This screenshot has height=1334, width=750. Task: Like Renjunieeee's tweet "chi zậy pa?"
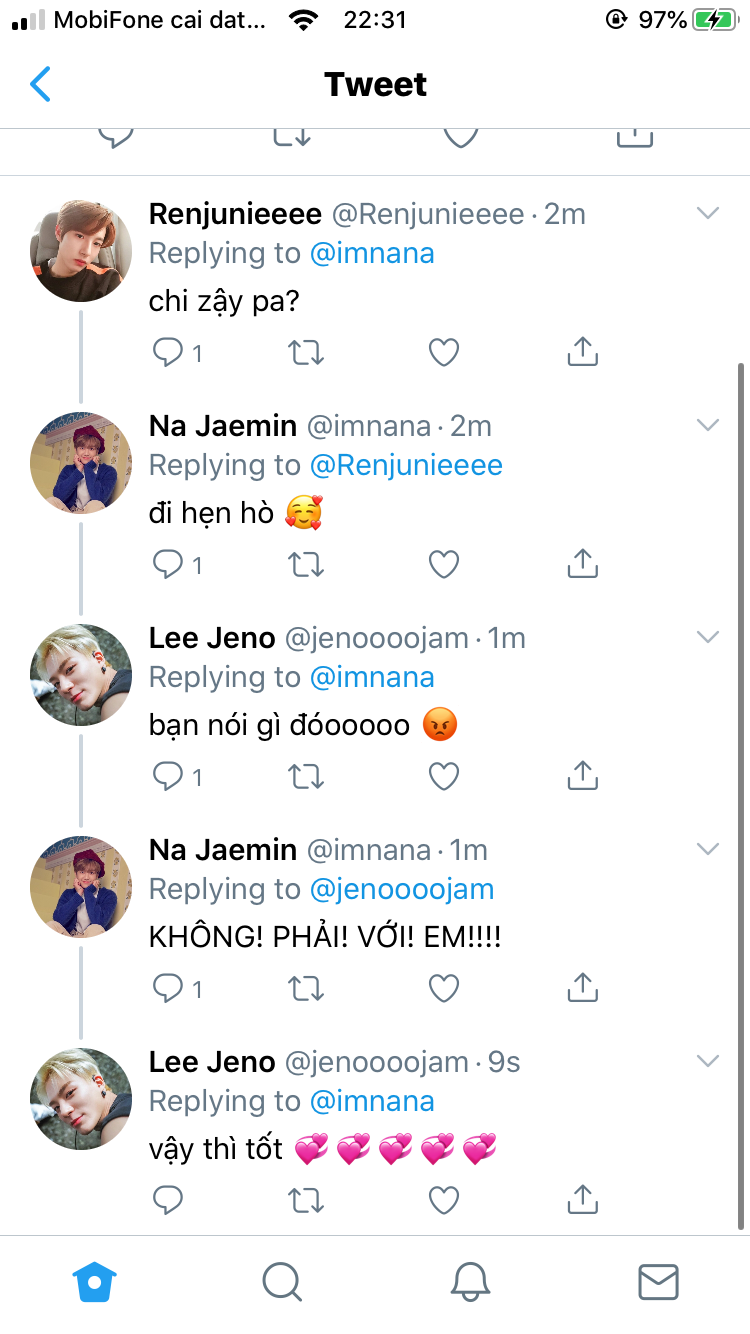coord(443,352)
